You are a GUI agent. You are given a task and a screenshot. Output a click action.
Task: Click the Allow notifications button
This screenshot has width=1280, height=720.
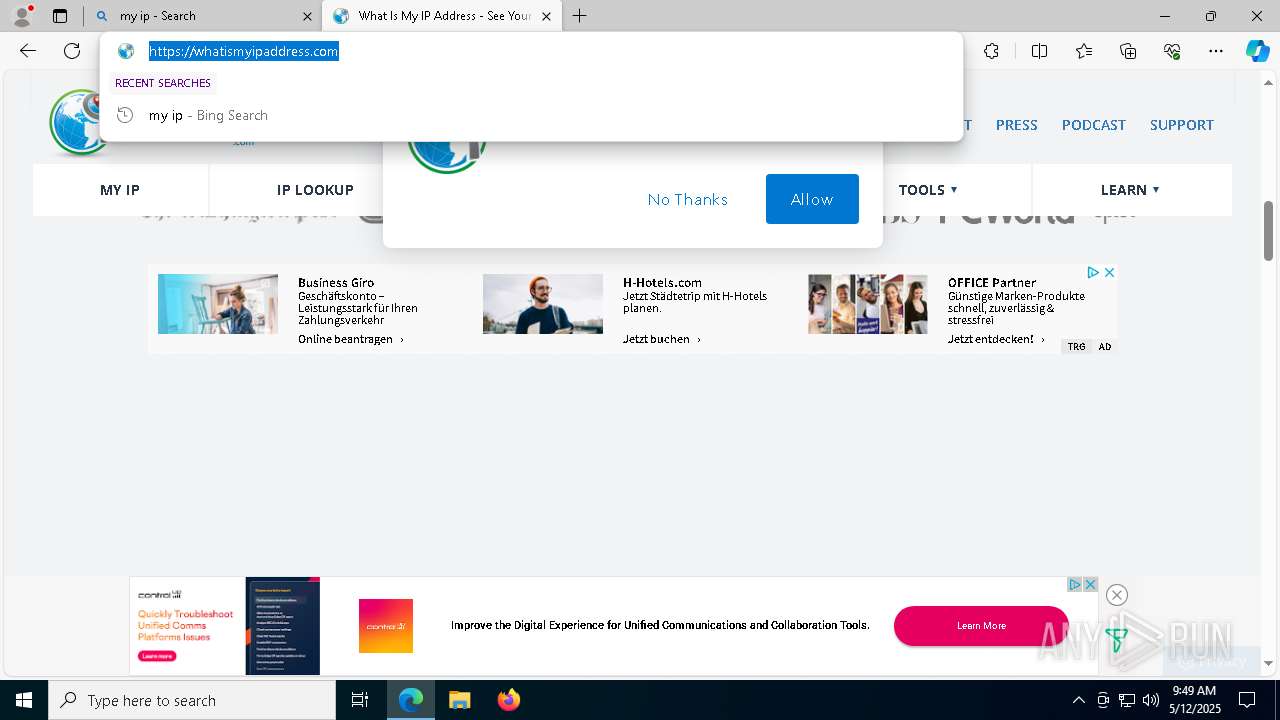812,199
